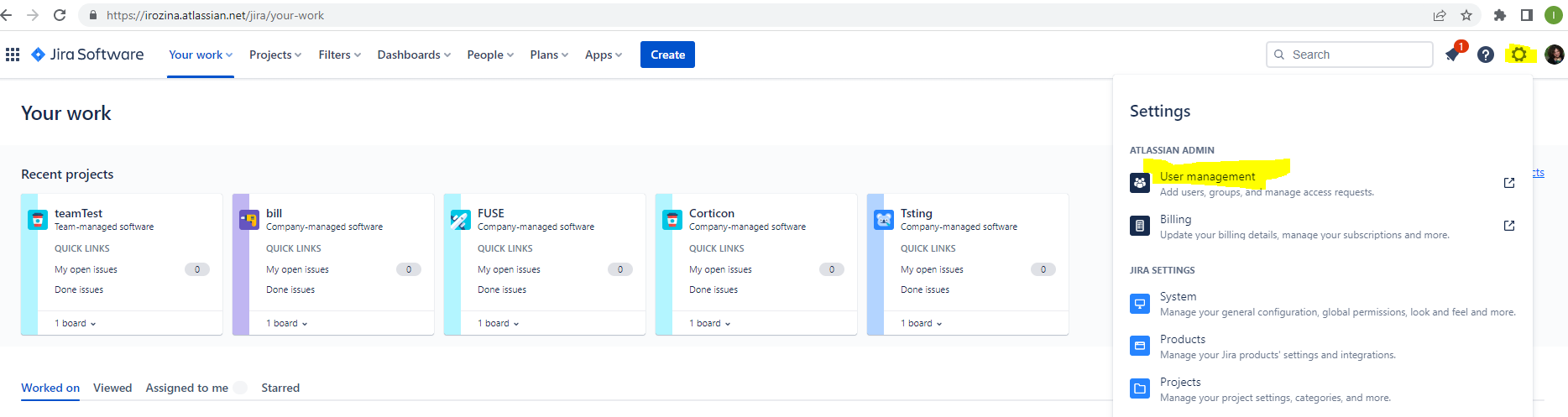Bookmark this page with the star icon
The width and height of the screenshot is (1568, 417).
(x=1466, y=15)
